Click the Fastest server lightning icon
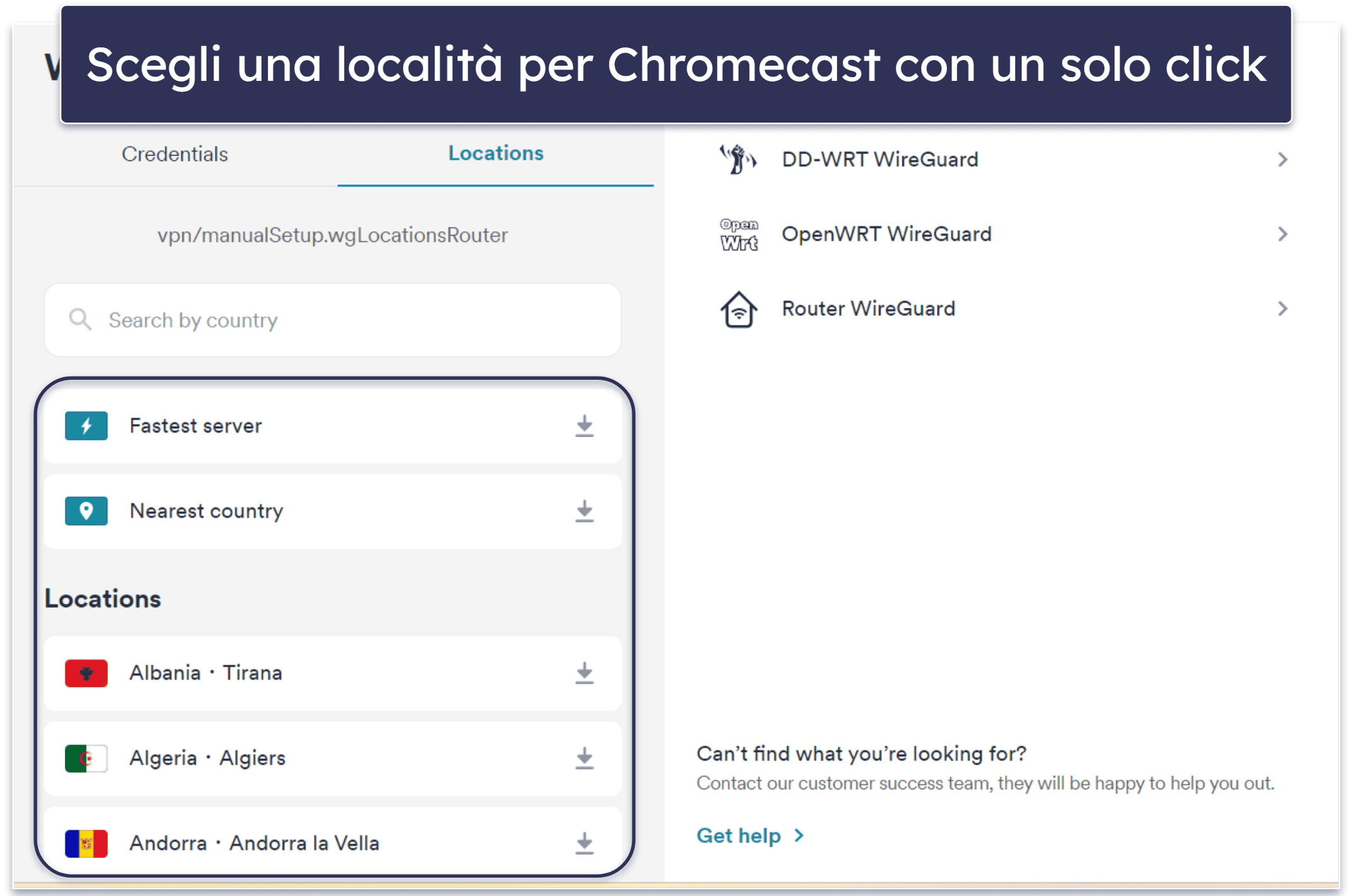The image size is (1352, 896). (x=86, y=426)
